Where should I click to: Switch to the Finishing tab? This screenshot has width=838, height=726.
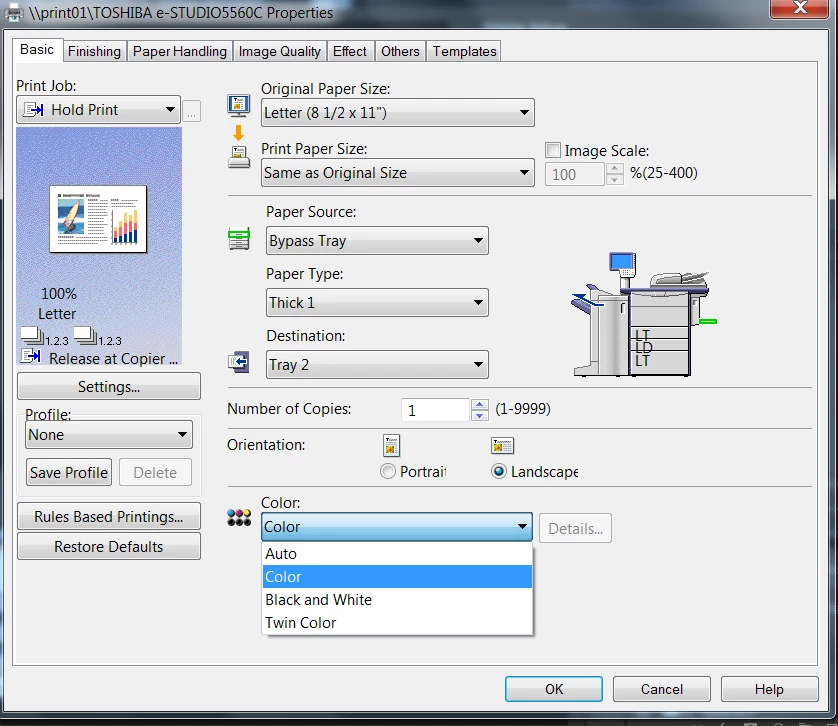coord(94,51)
